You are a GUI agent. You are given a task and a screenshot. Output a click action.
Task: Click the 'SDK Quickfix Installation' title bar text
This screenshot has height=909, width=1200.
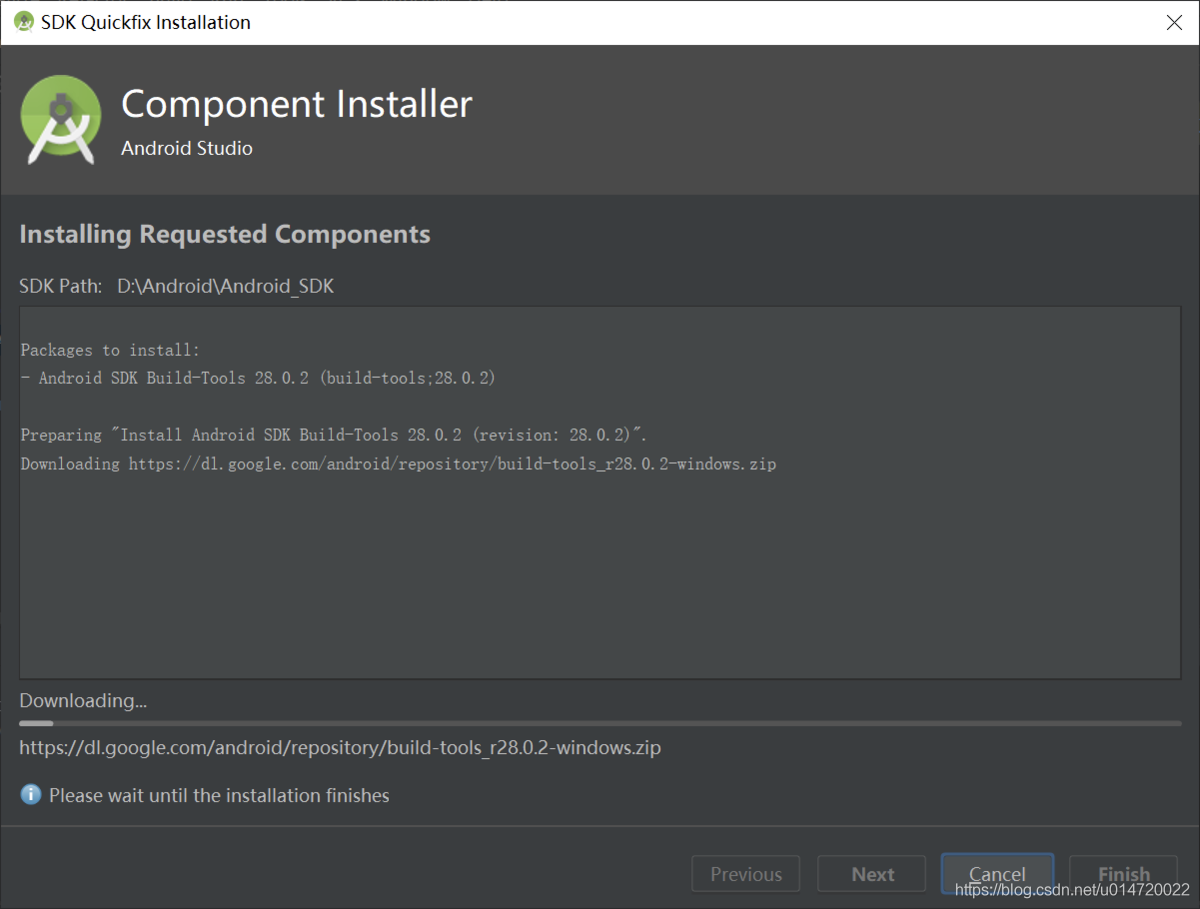146,22
